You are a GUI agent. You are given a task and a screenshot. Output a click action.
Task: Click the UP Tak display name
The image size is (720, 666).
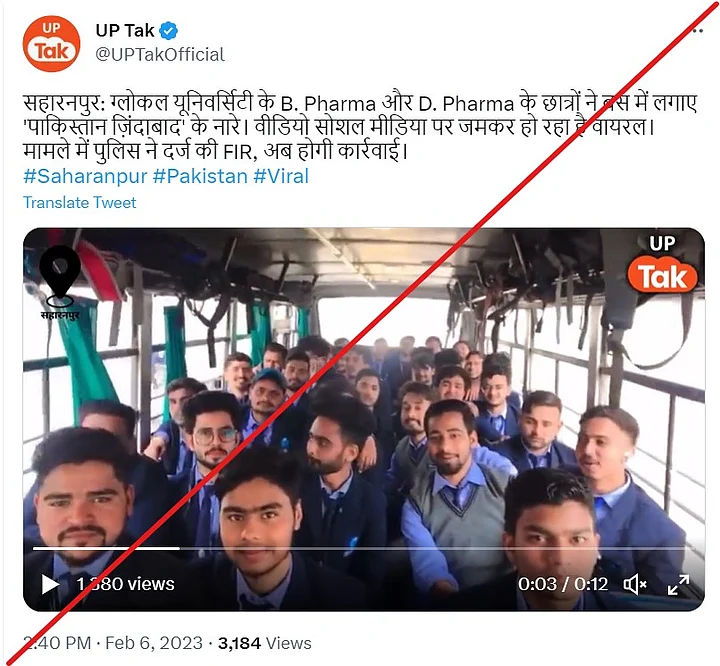pyautogui.click(x=125, y=31)
